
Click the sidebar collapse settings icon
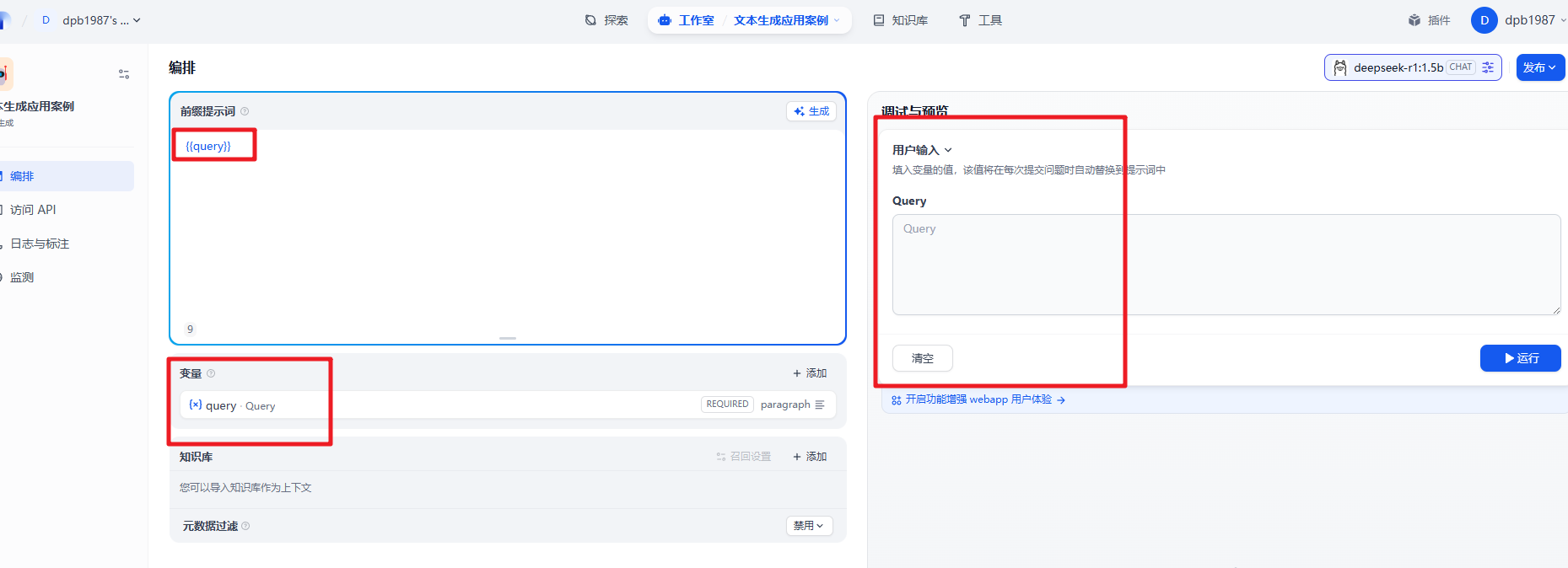124,74
